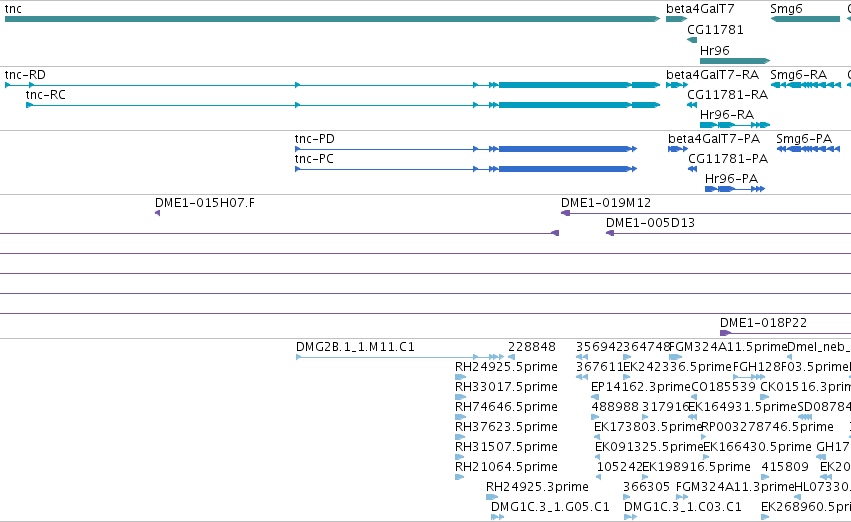The width and height of the screenshot is (851, 522).
Task: Click the 415809 feature label
Action: tap(785, 467)
